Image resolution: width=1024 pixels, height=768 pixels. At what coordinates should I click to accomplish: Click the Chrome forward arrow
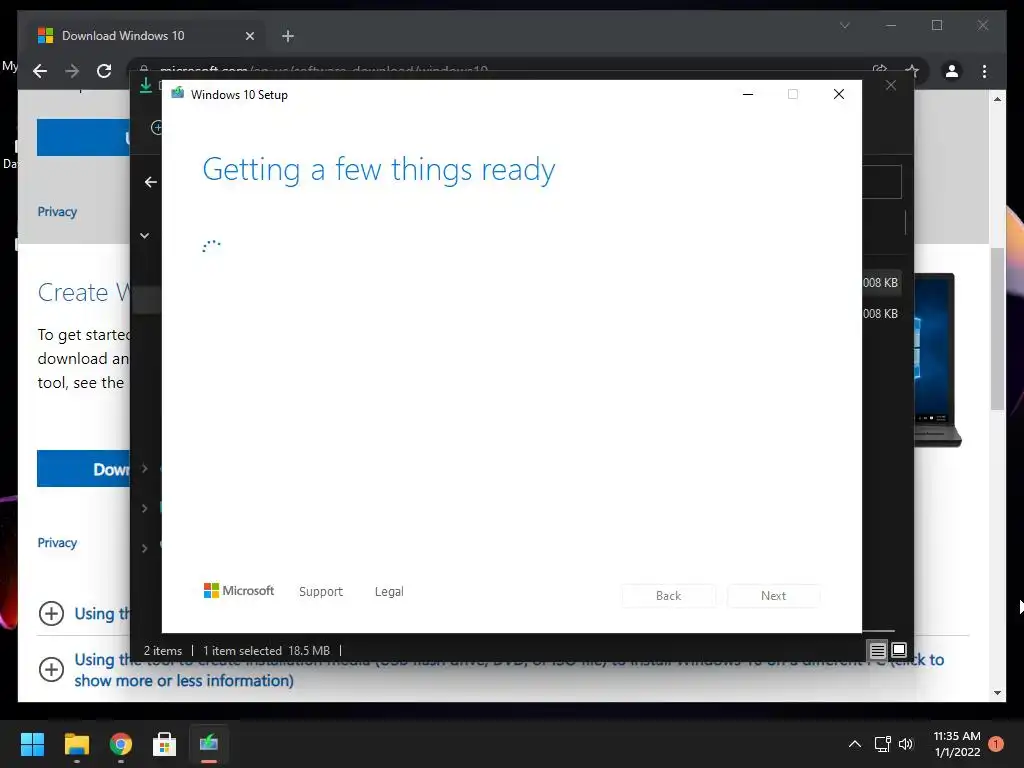click(x=72, y=71)
